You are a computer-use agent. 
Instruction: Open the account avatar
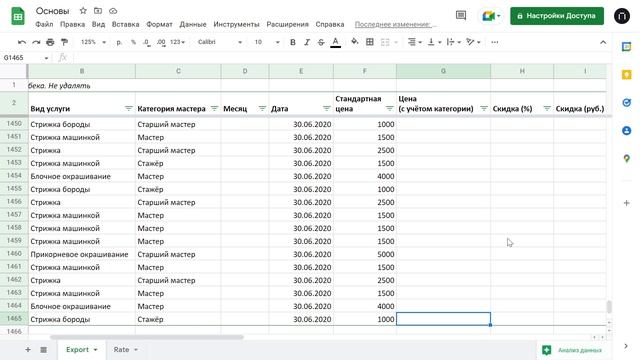click(x=622, y=16)
